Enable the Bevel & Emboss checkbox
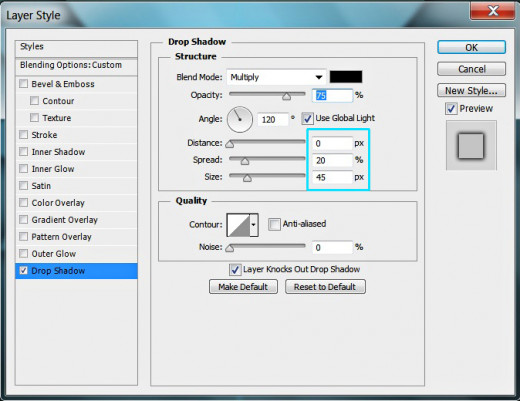Viewport: 520px width, 401px height. [x=24, y=84]
